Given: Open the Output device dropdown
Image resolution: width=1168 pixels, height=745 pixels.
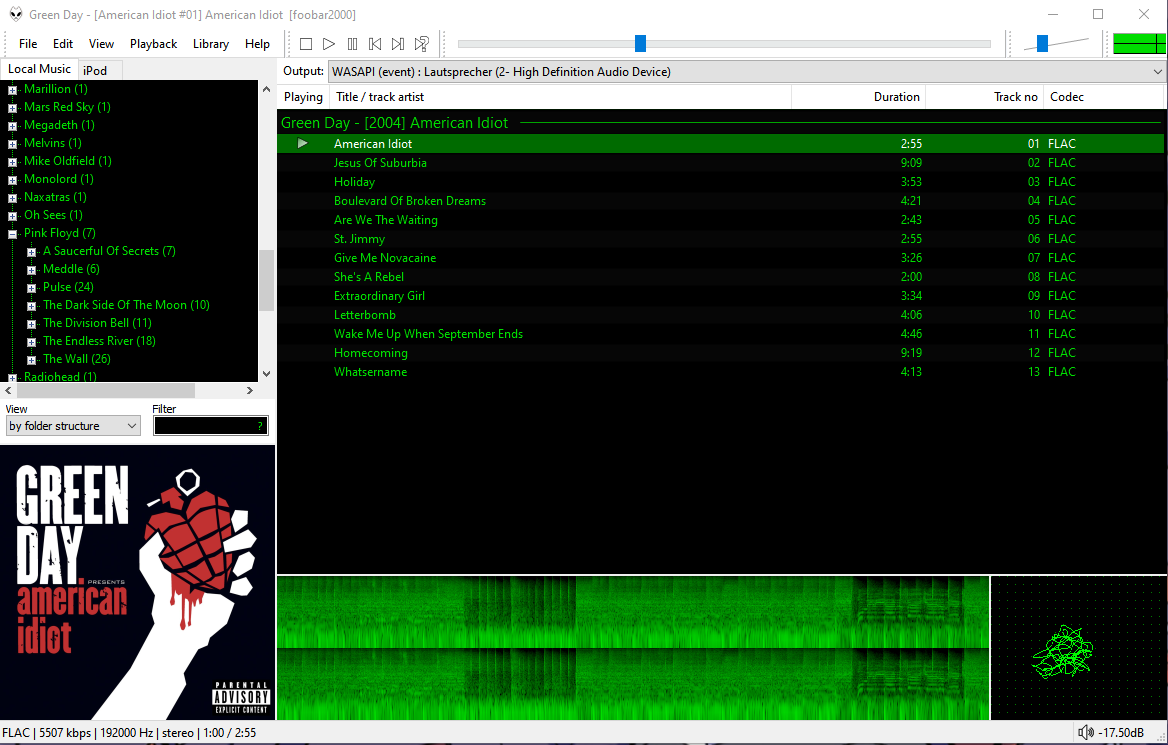Looking at the screenshot, I should [x=746, y=72].
